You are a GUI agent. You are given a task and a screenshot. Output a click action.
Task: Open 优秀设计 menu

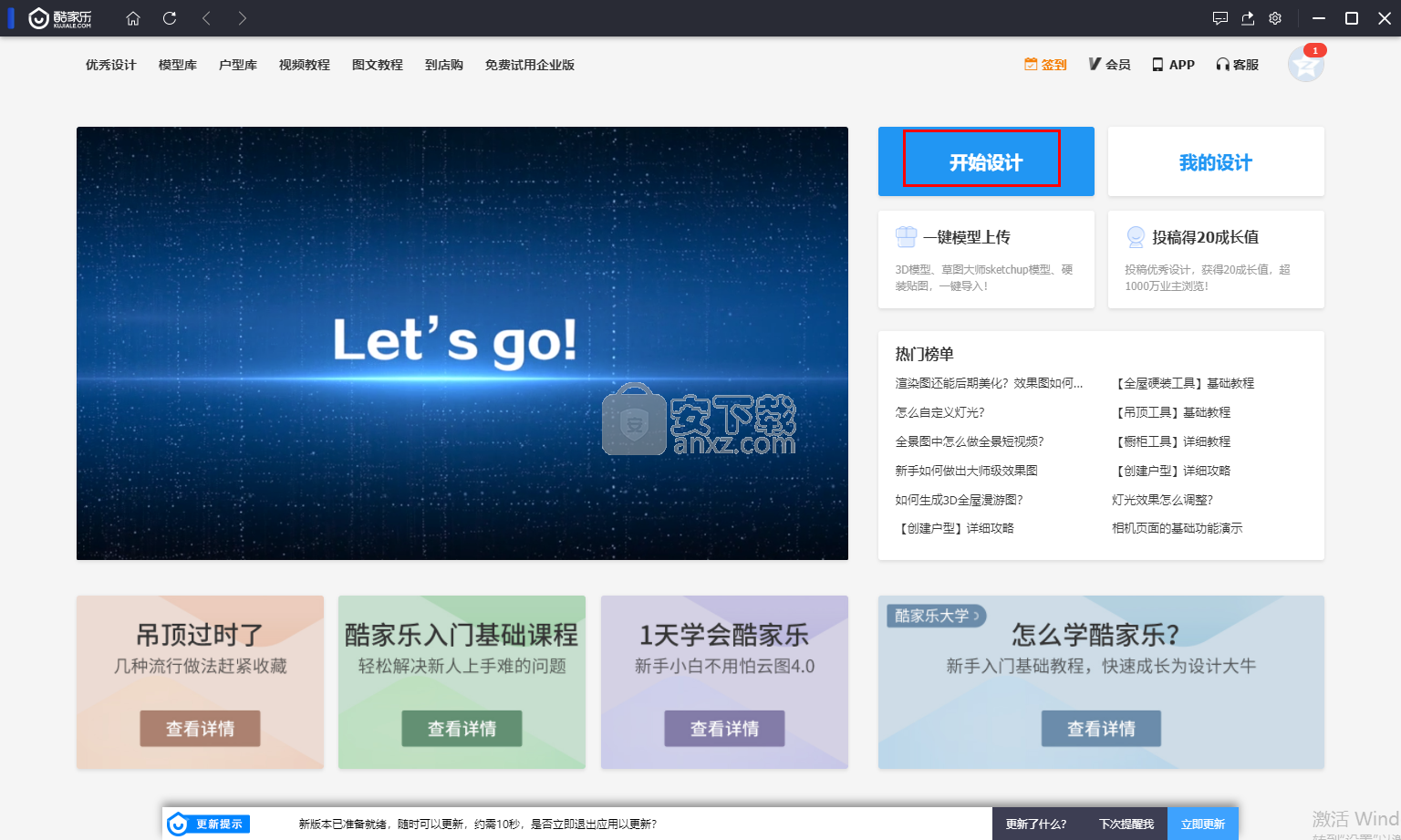[x=111, y=65]
